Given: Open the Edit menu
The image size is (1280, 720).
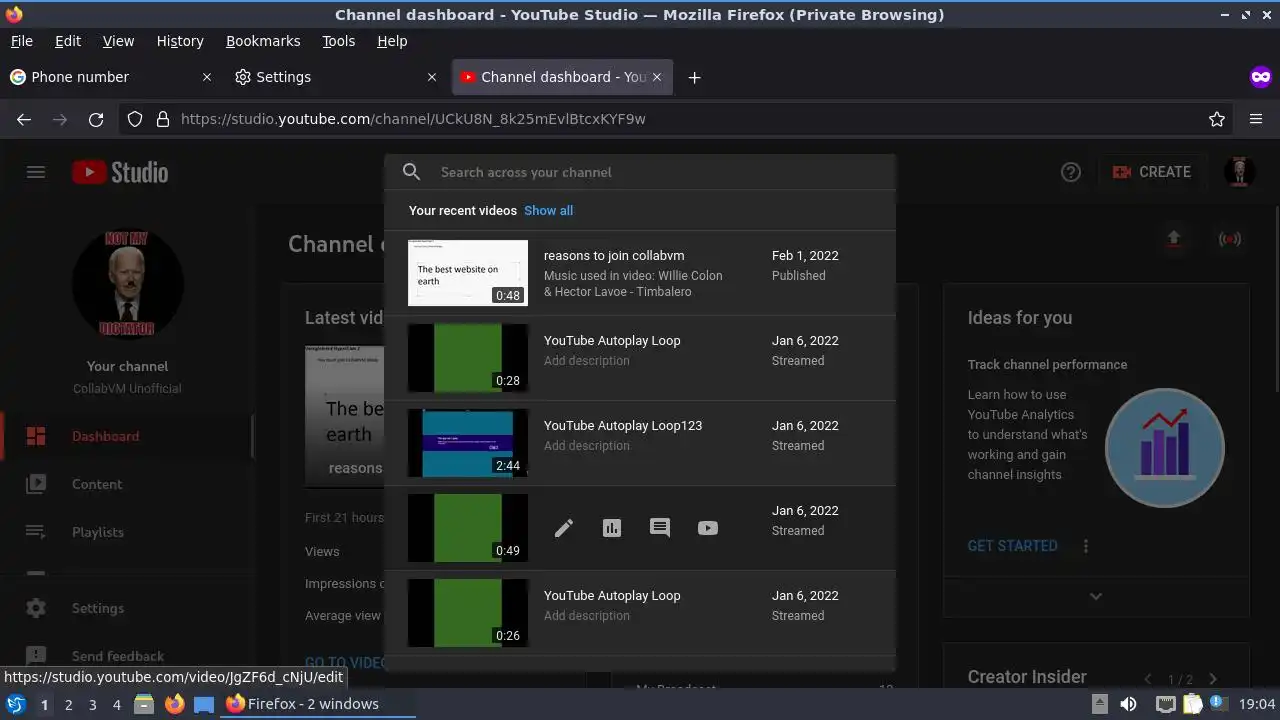Looking at the screenshot, I should coord(68,41).
